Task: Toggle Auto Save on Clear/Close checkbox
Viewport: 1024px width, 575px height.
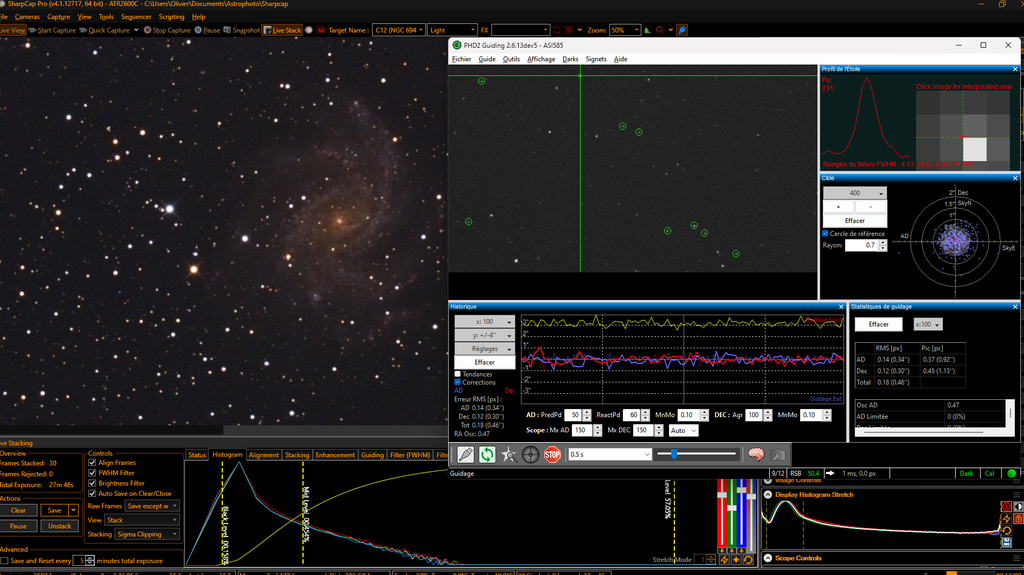Action: tap(92, 493)
